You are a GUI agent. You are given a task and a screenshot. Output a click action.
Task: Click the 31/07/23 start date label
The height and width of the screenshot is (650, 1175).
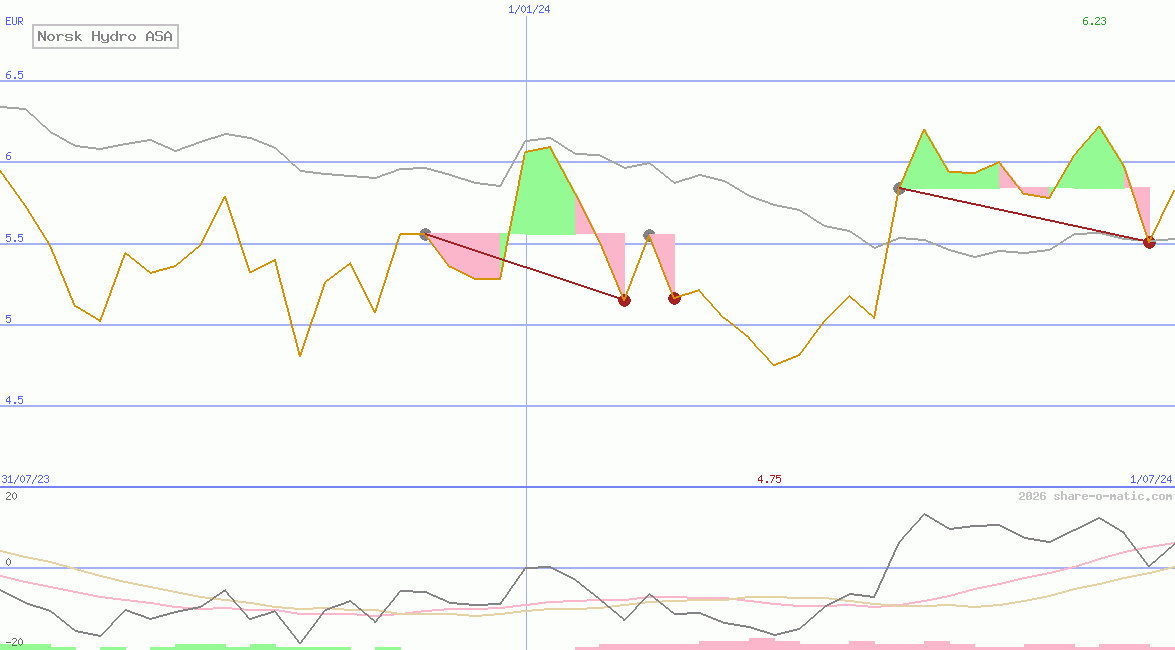25,479
